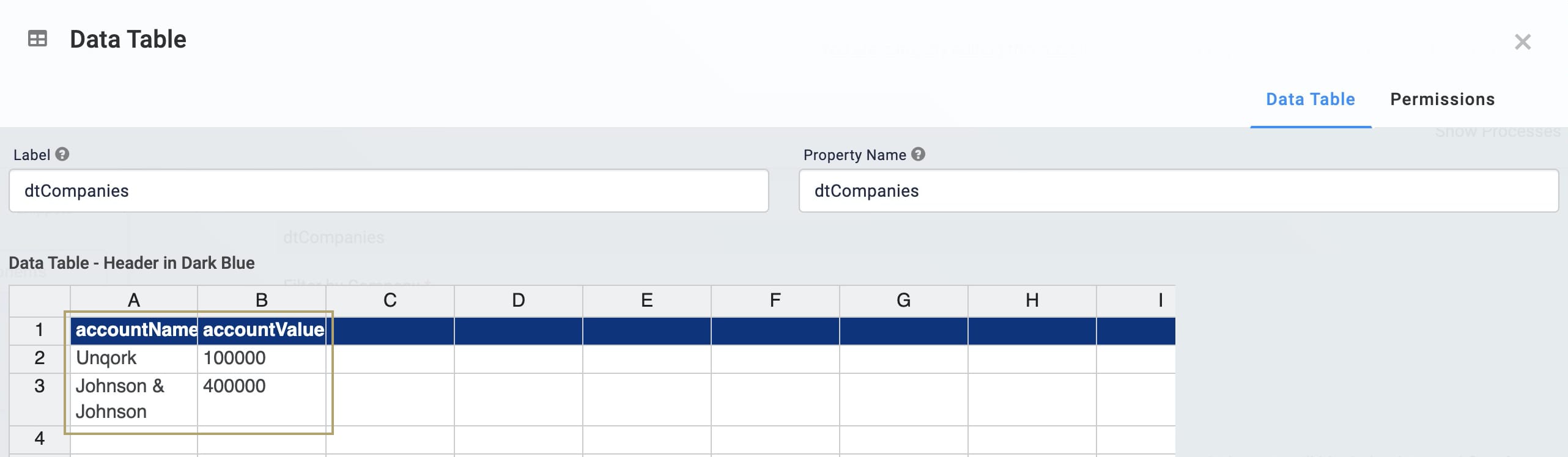Close the Data Table modal
1568x457 pixels.
(x=1522, y=42)
